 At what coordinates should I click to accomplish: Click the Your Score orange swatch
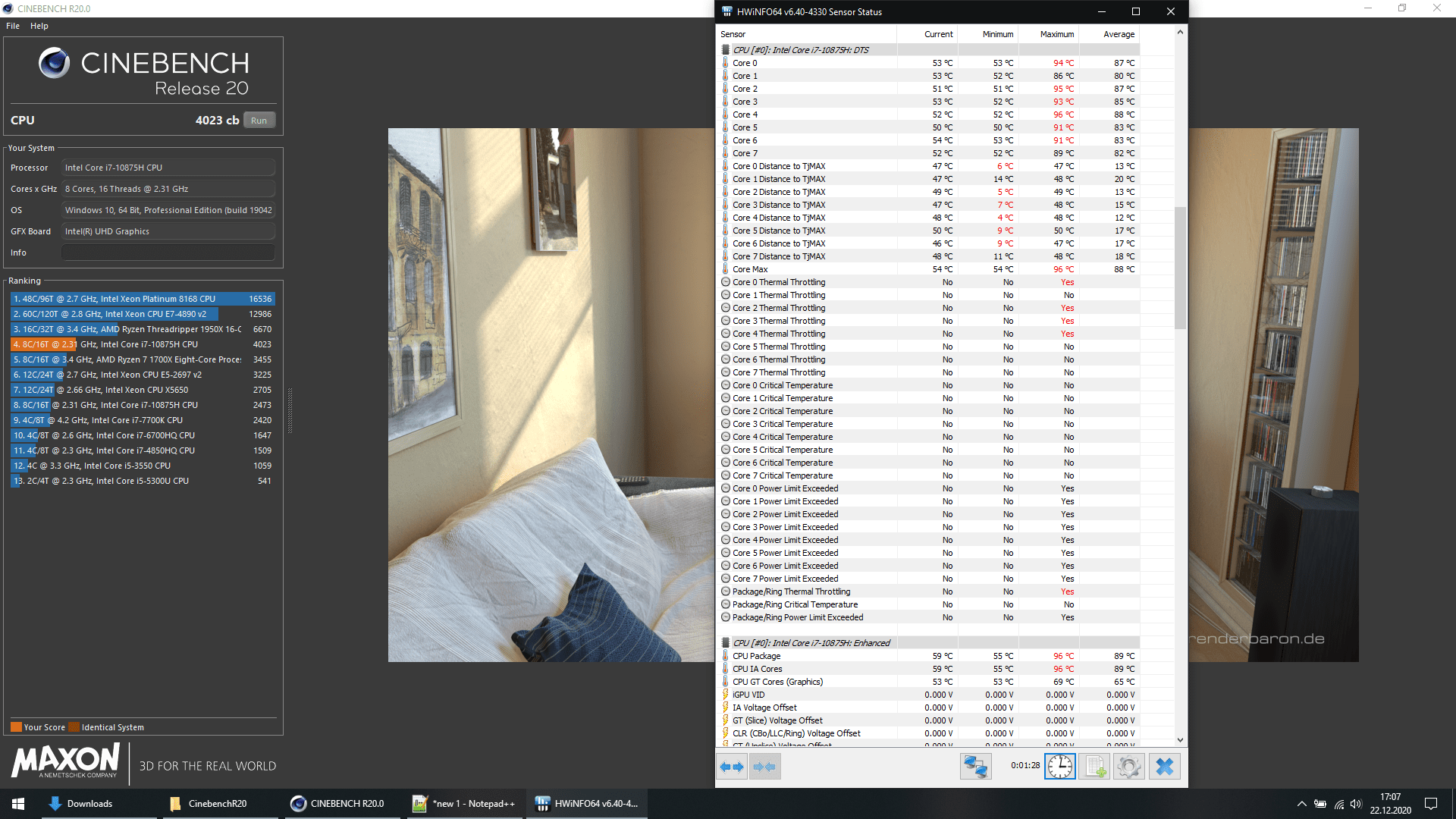point(16,727)
